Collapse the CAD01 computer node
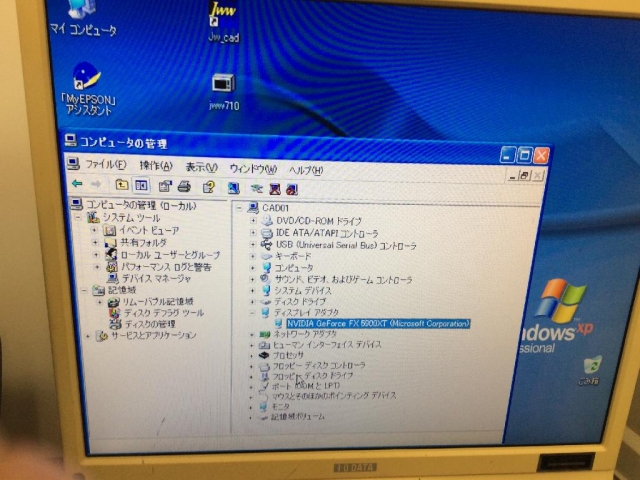The height and width of the screenshot is (480, 640). tap(239, 208)
